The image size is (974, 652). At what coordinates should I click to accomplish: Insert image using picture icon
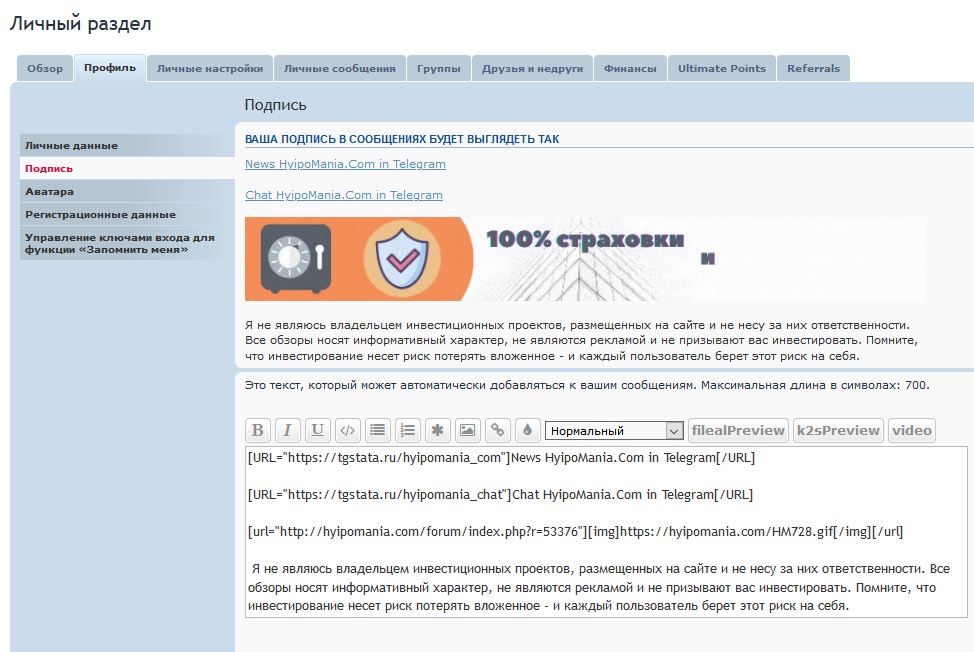(467, 430)
